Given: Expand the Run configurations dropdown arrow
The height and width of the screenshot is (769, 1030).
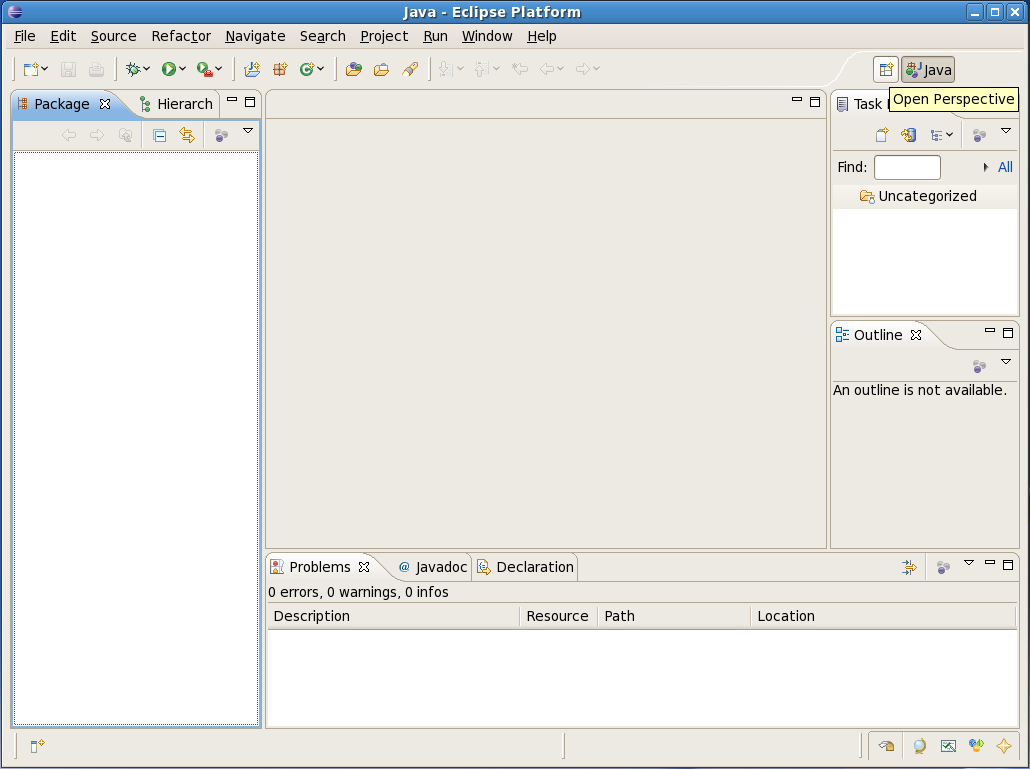Looking at the screenshot, I should [x=183, y=69].
